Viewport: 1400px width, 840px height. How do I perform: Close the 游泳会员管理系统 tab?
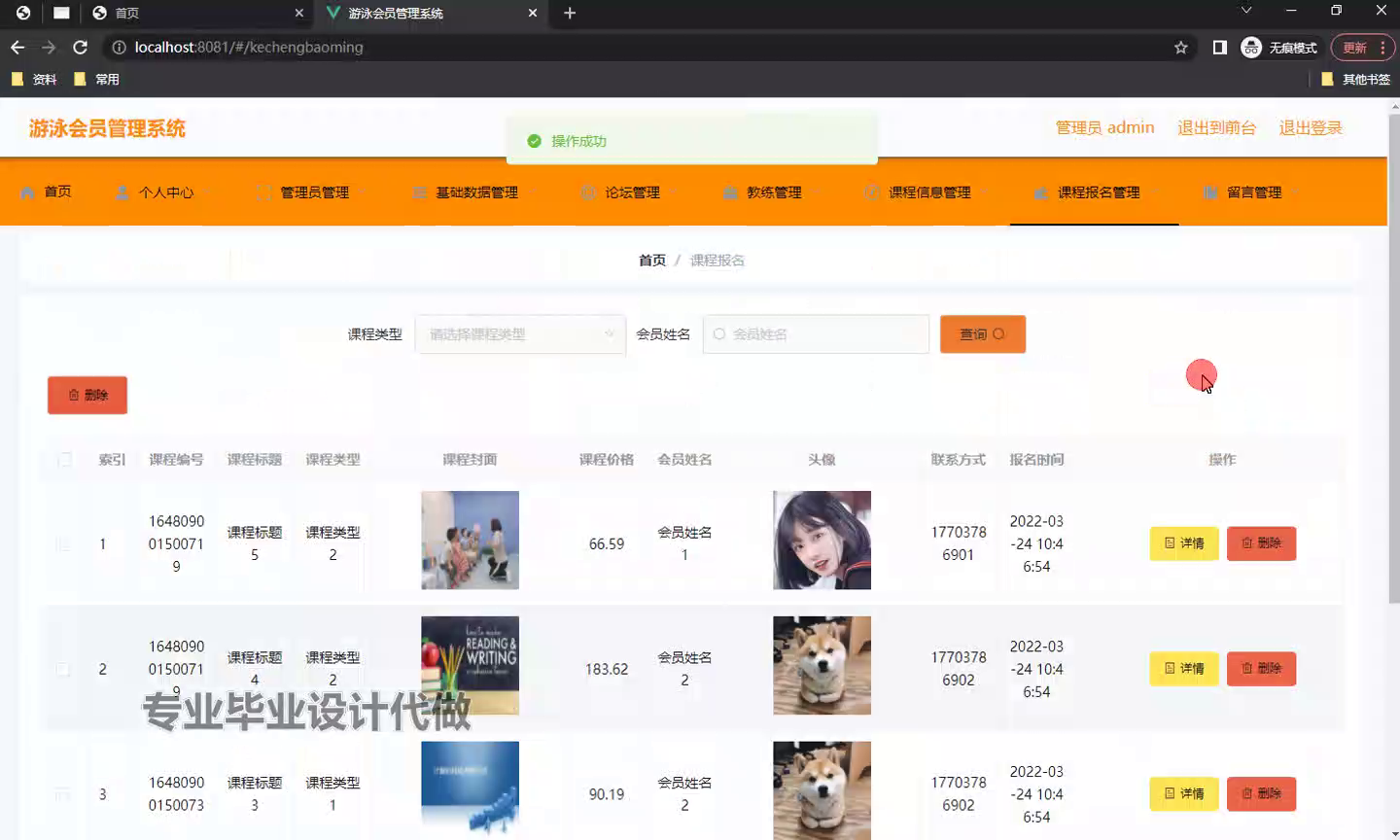(533, 13)
